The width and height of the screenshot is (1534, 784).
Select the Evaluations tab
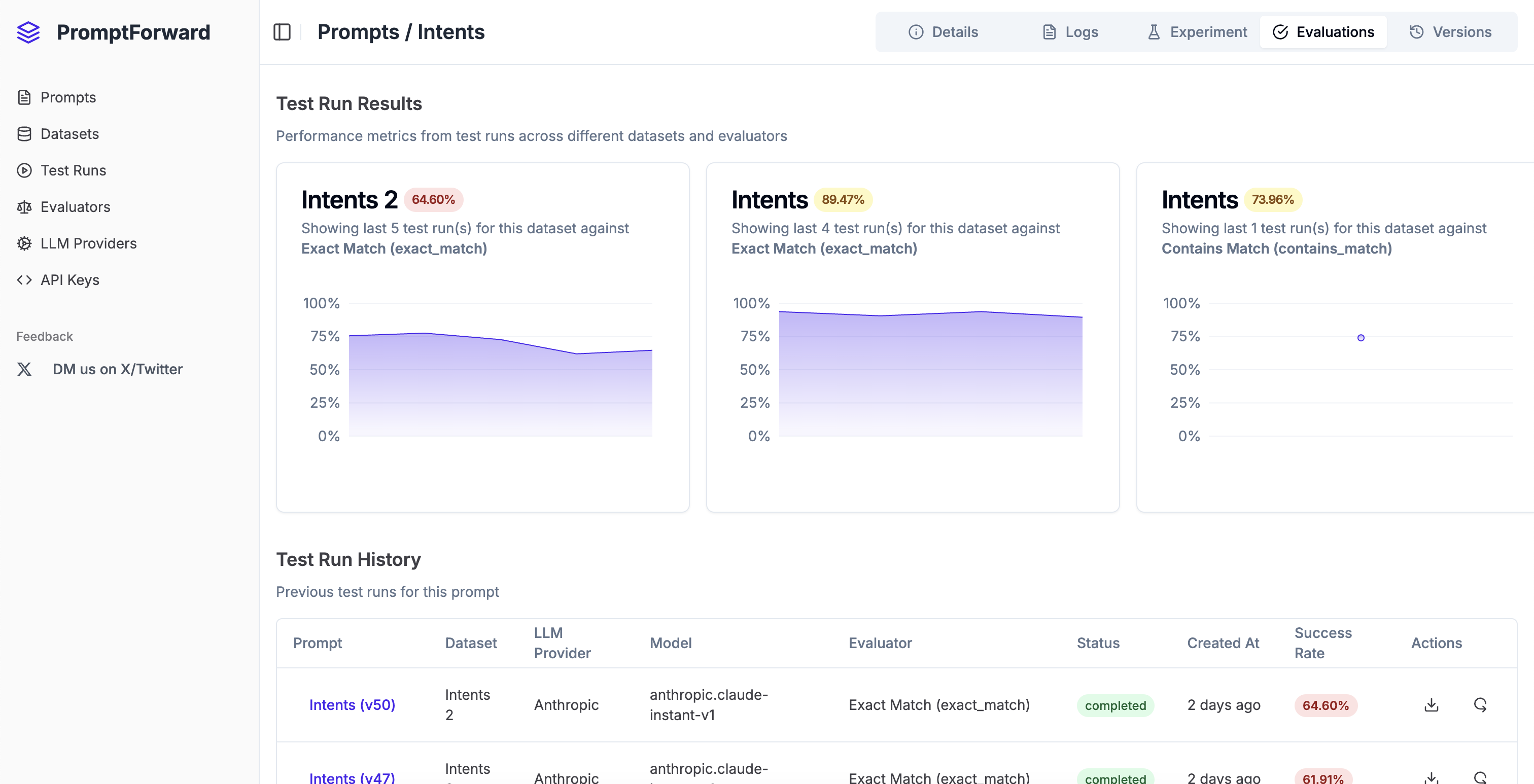[1323, 32]
